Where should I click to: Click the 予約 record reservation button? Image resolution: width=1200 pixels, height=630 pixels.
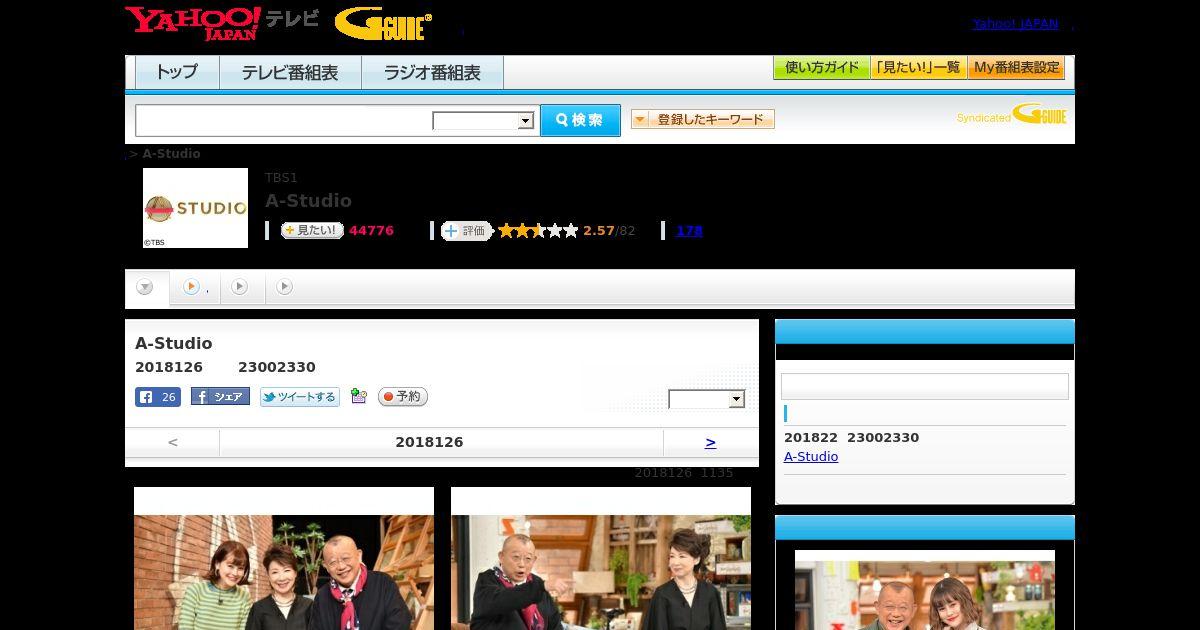coord(403,397)
